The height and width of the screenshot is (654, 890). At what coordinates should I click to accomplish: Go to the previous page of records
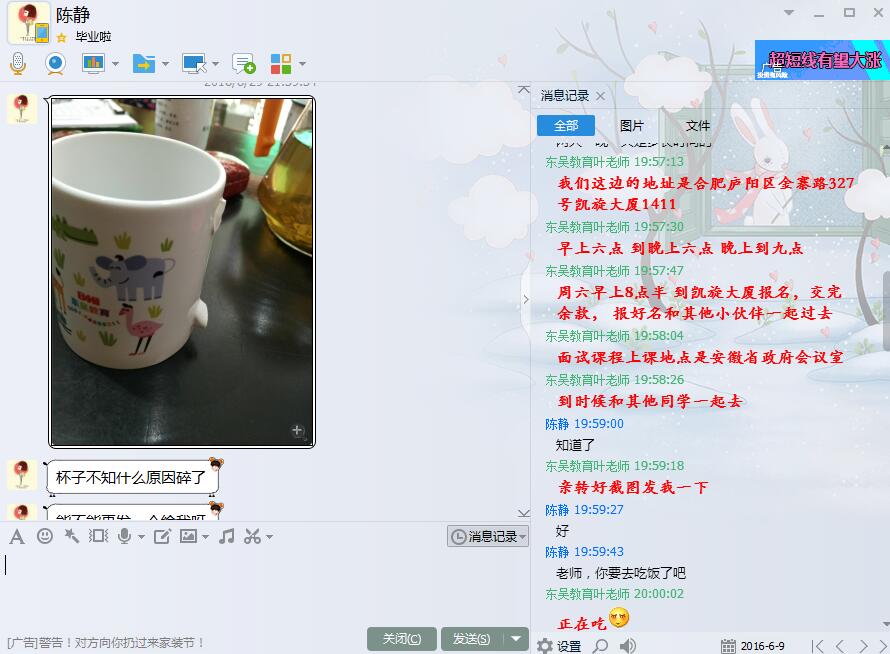pyautogui.click(x=841, y=646)
